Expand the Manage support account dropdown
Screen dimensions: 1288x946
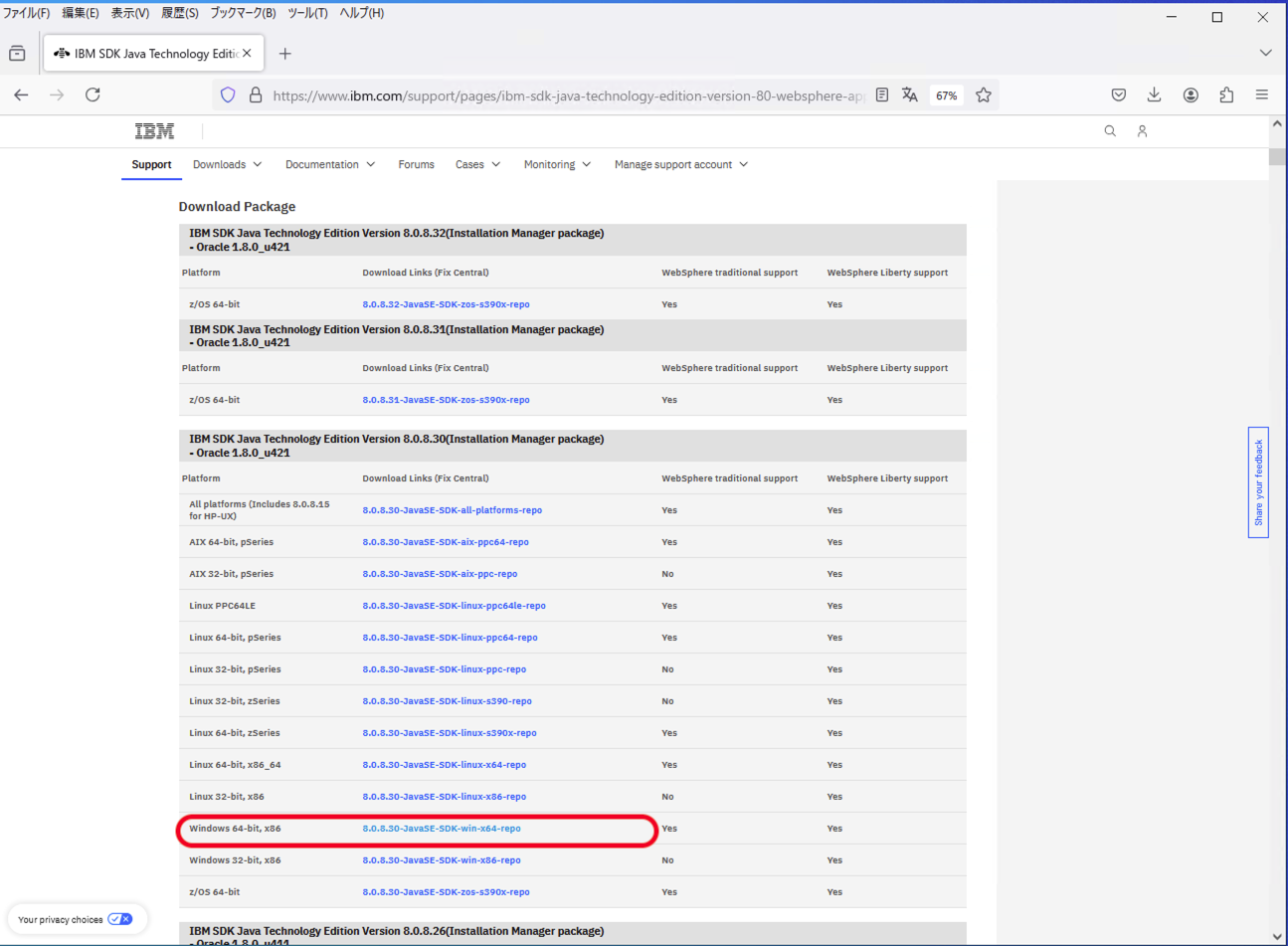coord(680,164)
